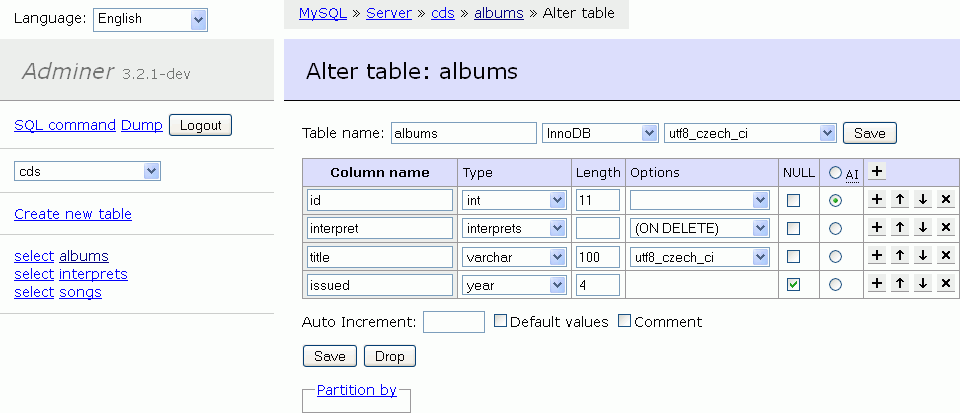Enable the Default values checkbox
The image size is (960, 413).
click(x=501, y=322)
